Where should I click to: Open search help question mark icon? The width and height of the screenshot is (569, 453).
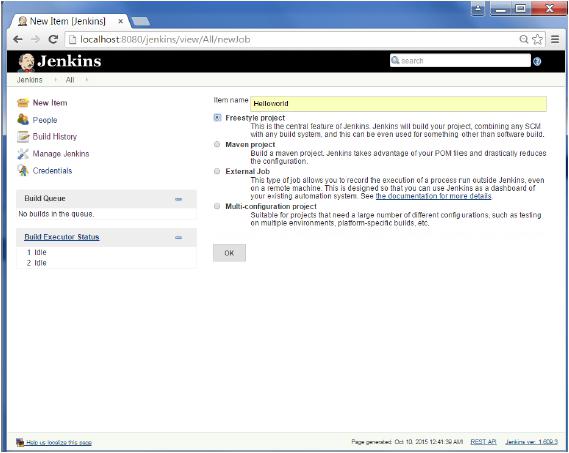pos(537,61)
